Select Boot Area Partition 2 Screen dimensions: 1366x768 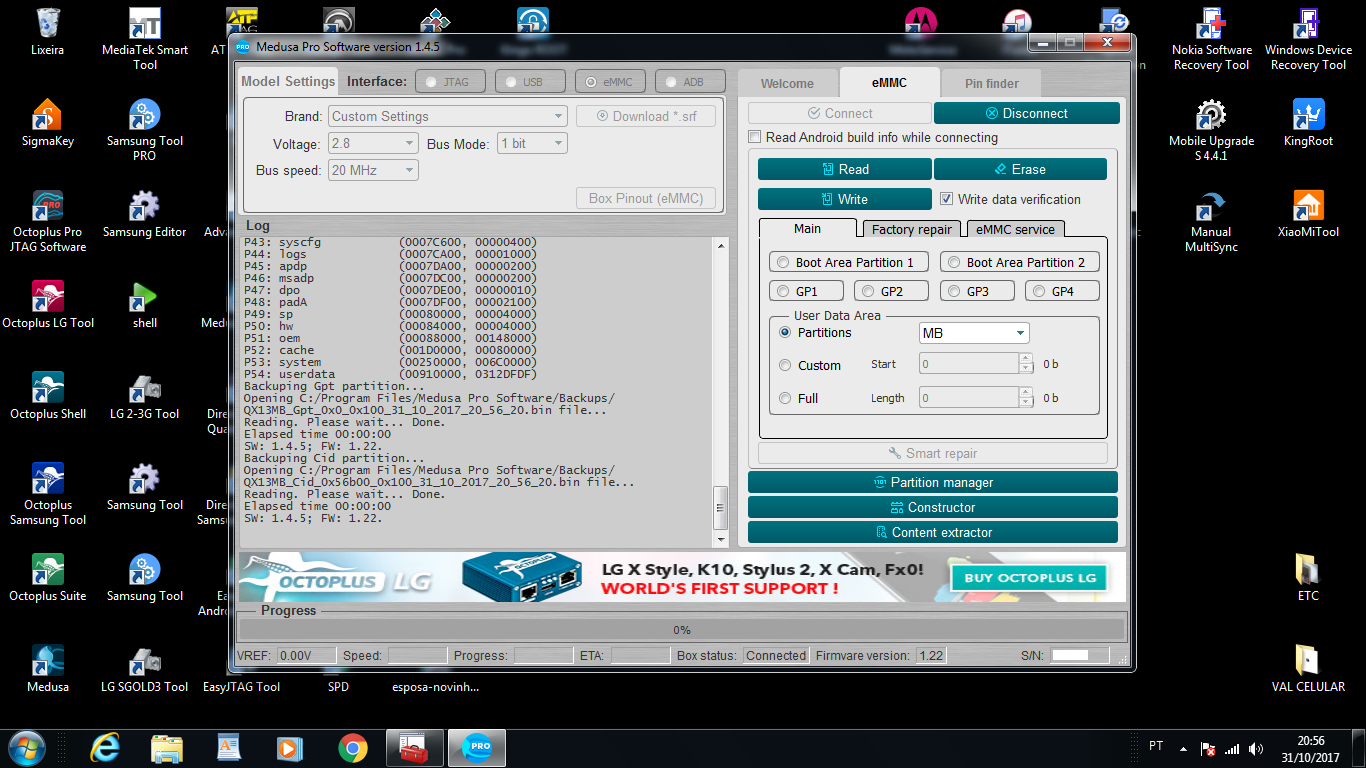pyautogui.click(x=1019, y=262)
